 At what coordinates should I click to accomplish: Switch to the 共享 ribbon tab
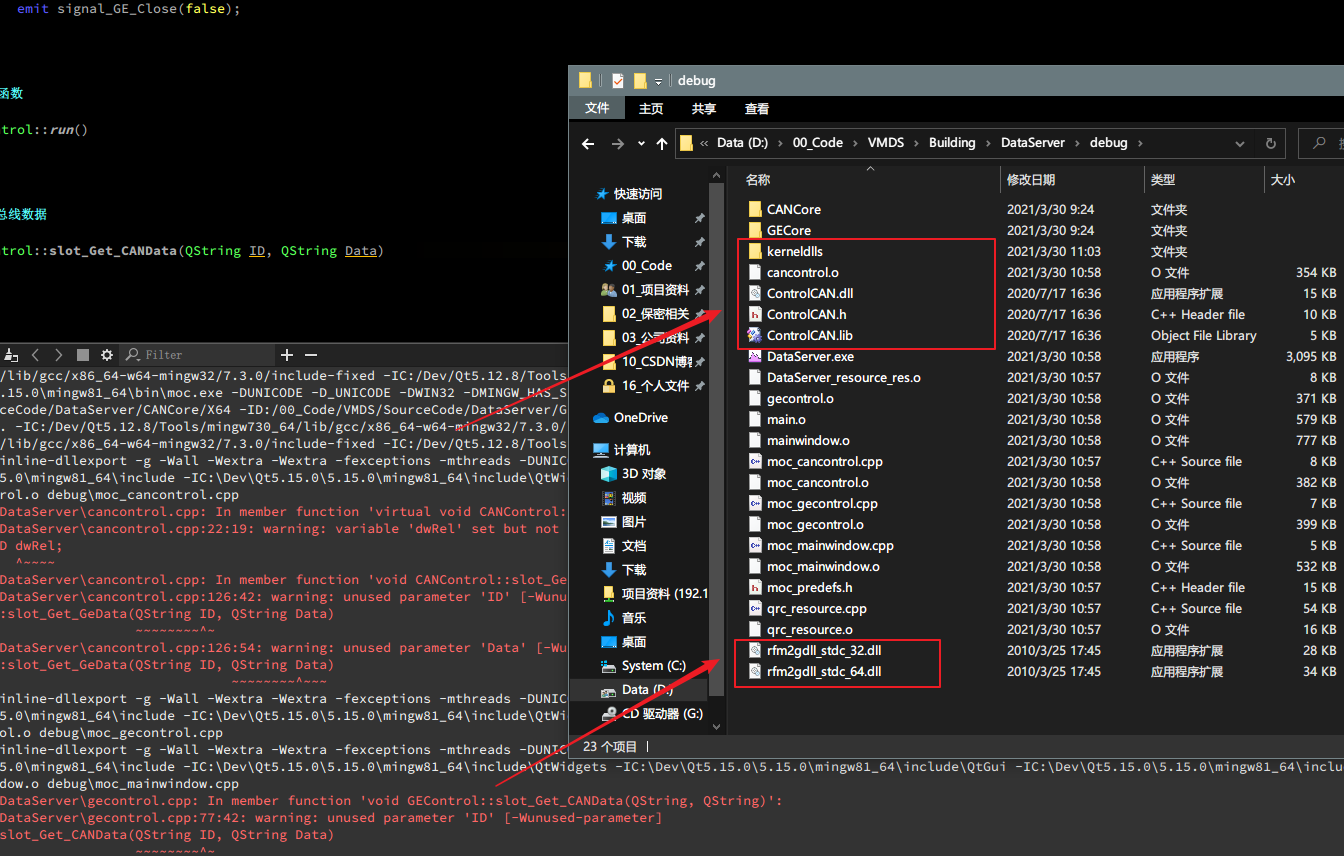[x=704, y=108]
